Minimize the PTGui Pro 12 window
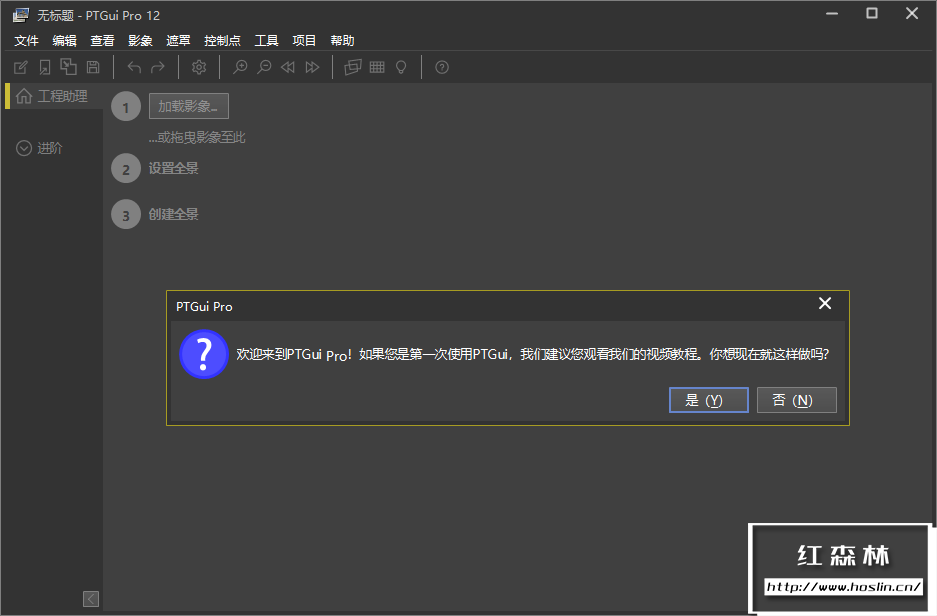The width and height of the screenshot is (937, 616). pyautogui.click(x=832, y=14)
